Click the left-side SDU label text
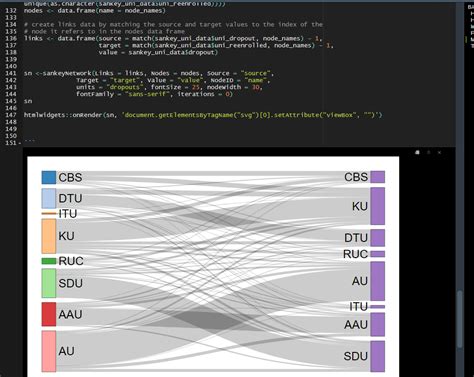Image resolution: width=474 pixels, height=377 pixels. click(x=70, y=283)
